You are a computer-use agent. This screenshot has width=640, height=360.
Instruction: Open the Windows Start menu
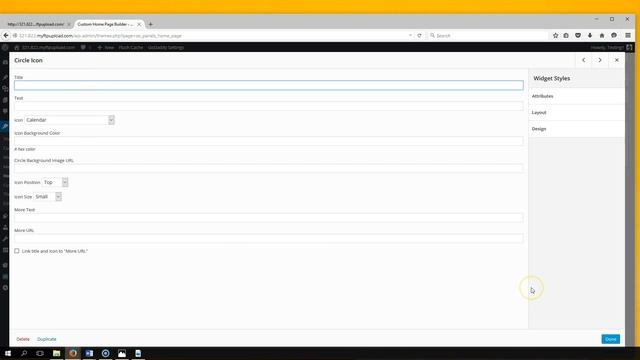click(8, 353)
